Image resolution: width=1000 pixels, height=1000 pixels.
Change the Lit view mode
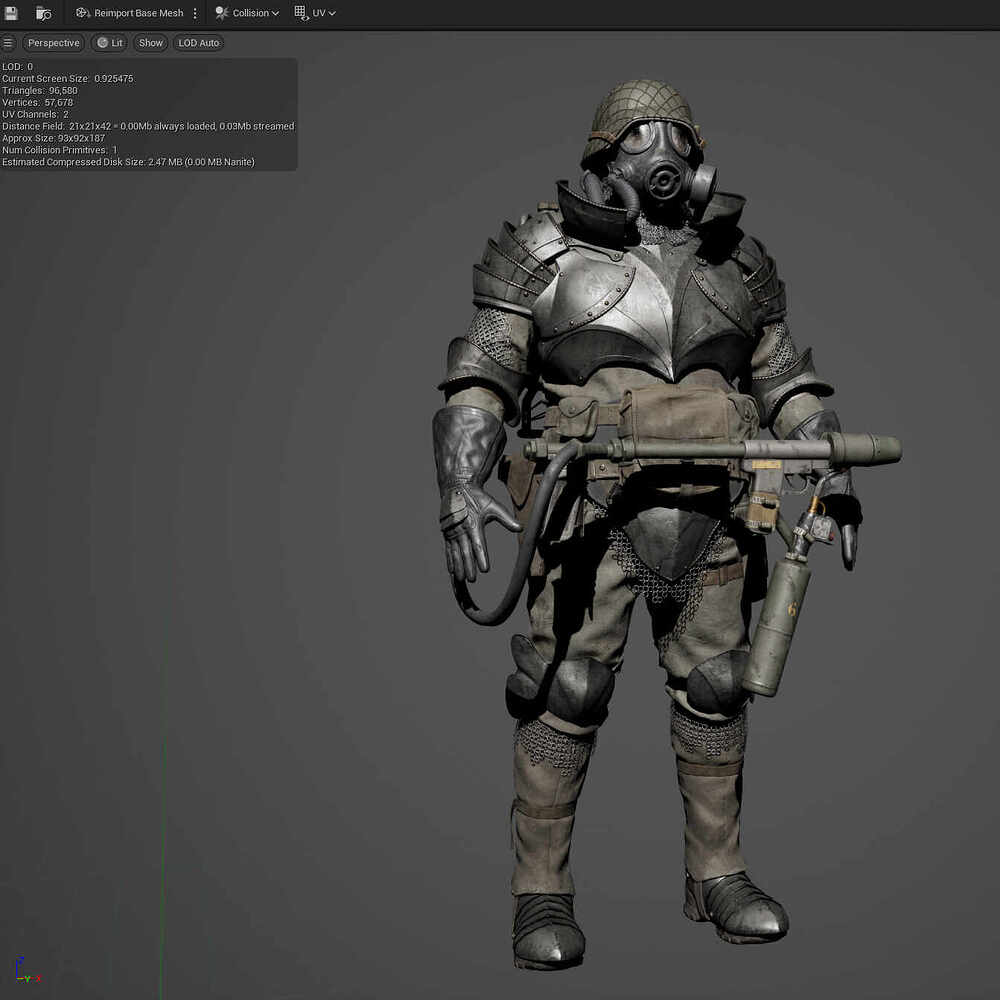[x=110, y=43]
